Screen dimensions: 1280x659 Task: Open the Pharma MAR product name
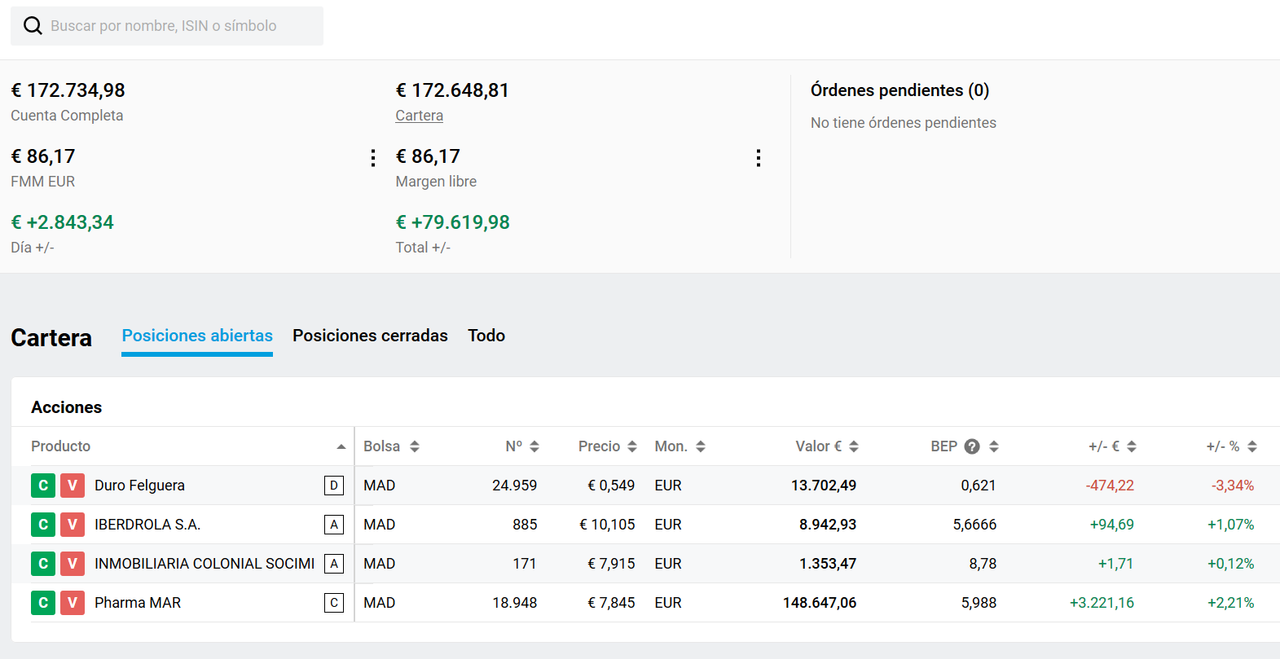(x=138, y=602)
